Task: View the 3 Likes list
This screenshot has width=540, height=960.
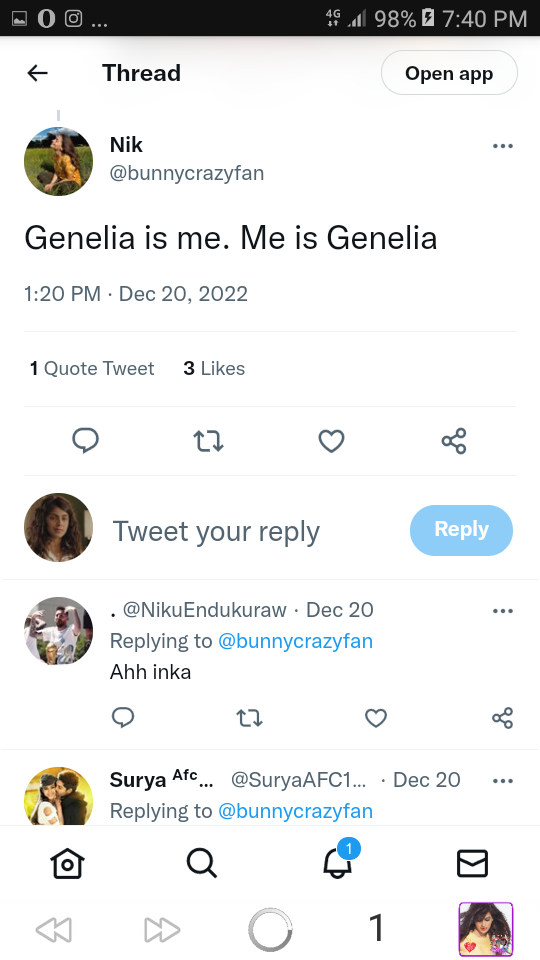Action: [x=214, y=369]
